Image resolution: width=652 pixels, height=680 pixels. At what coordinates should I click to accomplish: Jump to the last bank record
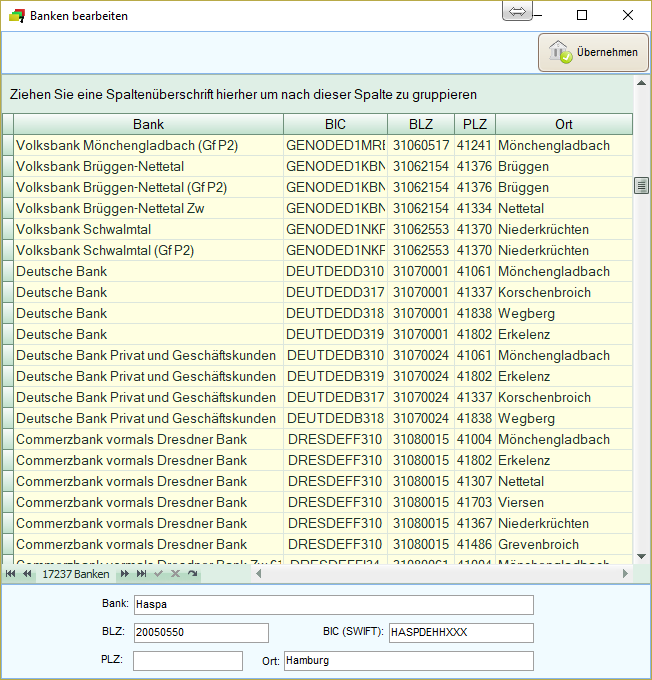tap(142, 574)
